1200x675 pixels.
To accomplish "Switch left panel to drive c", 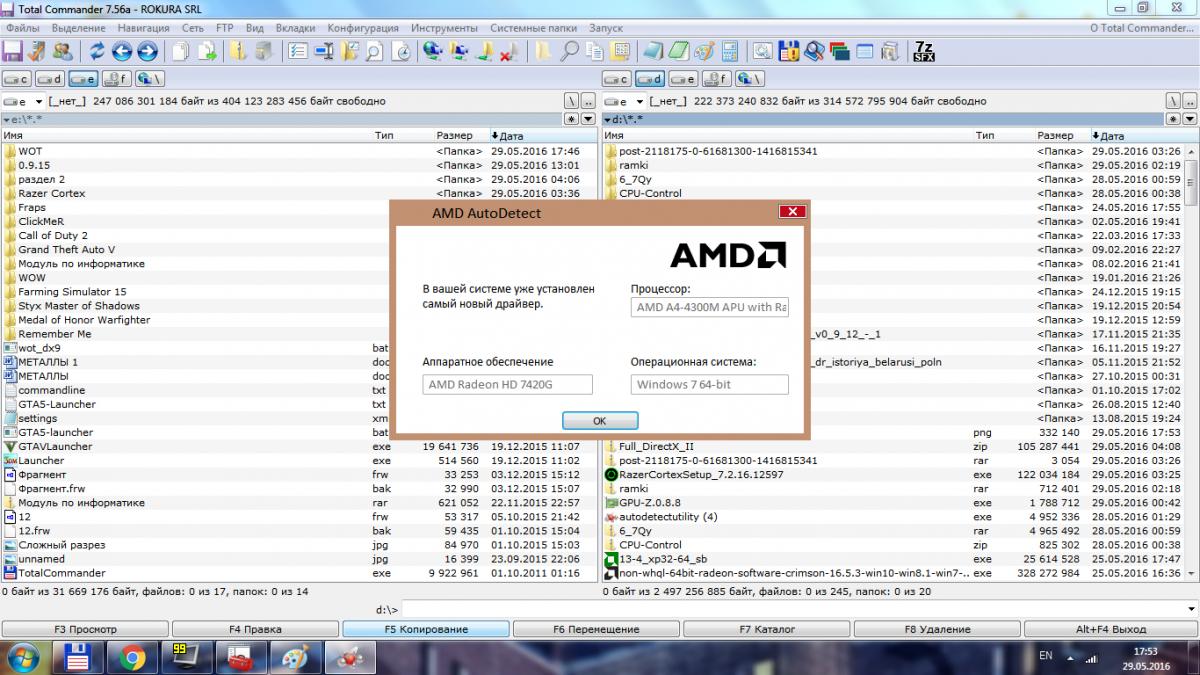I will [17, 78].
